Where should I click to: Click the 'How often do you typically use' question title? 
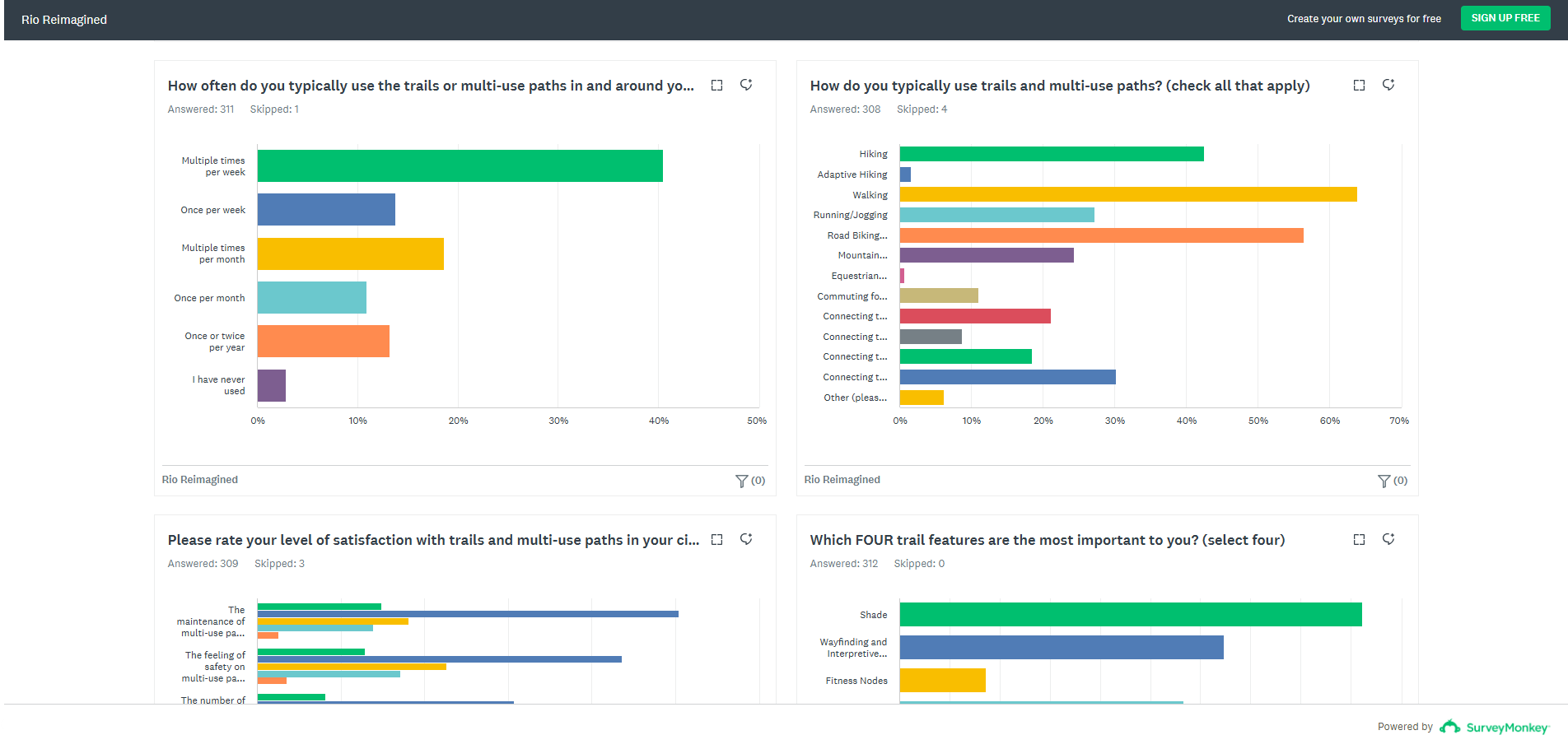click(x=431, y=86)
